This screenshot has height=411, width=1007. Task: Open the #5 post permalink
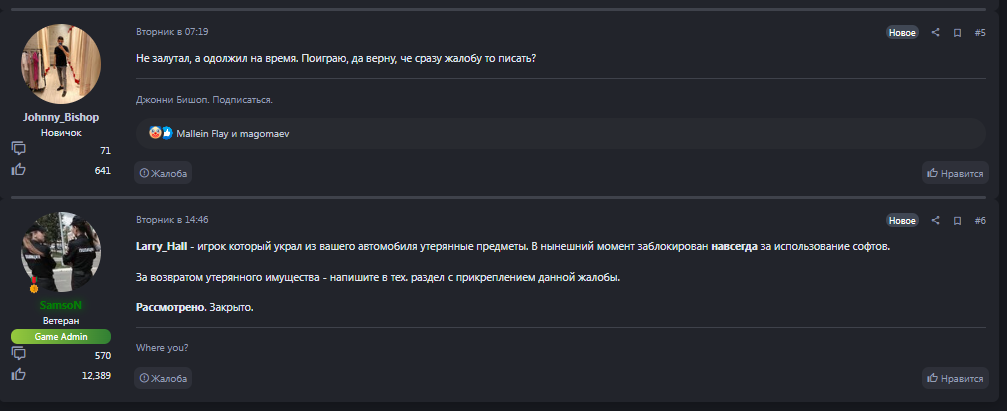(x=980, y=33)
